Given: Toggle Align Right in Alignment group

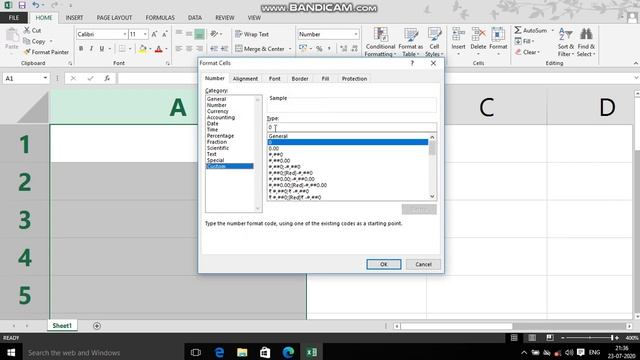Looking at the screenshot, I should tap(199, 49).
